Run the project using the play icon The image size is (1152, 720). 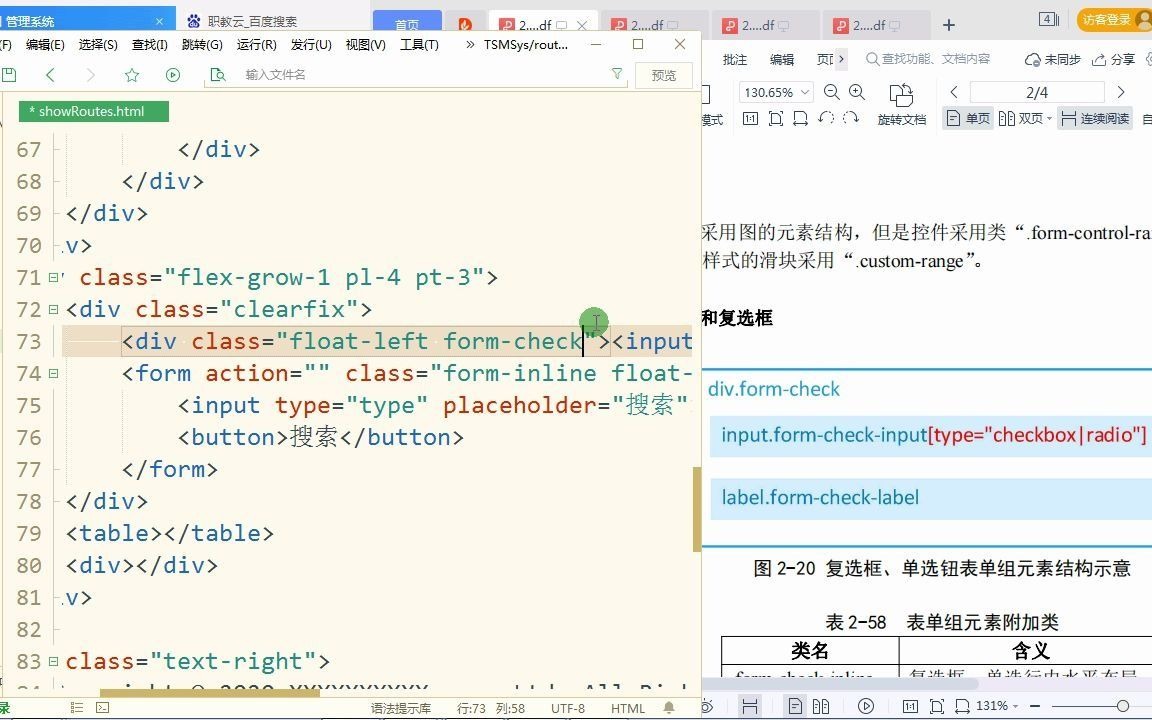click(171, 74)
